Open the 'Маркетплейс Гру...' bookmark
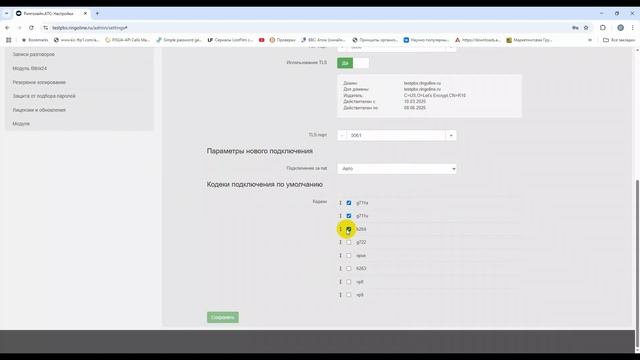Image resolution: width=640 pixels, height=360 pixels. [529, 40]
